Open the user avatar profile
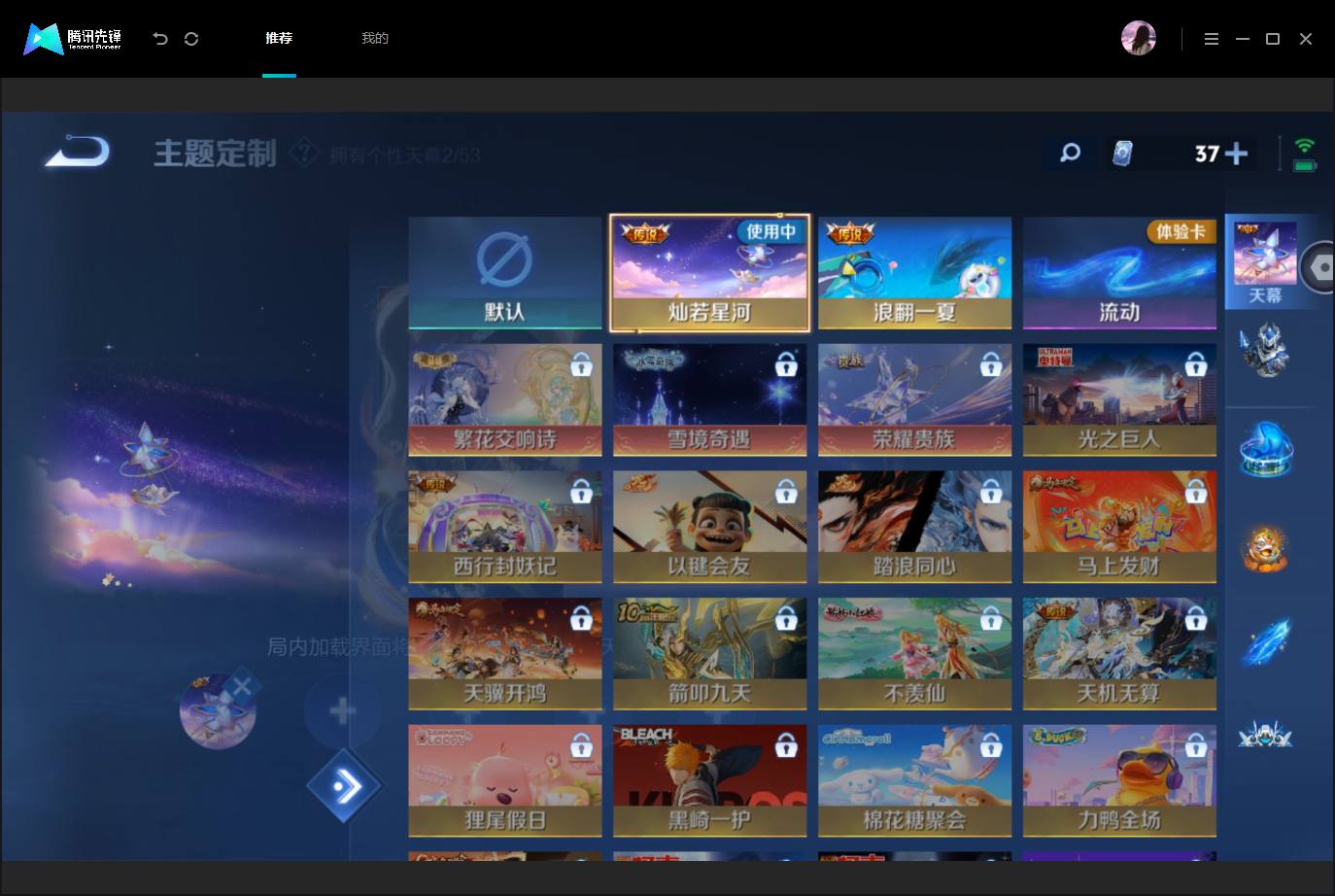Image resolution: width=1335 pixels, height=896 pixels. pos(1139,39)
